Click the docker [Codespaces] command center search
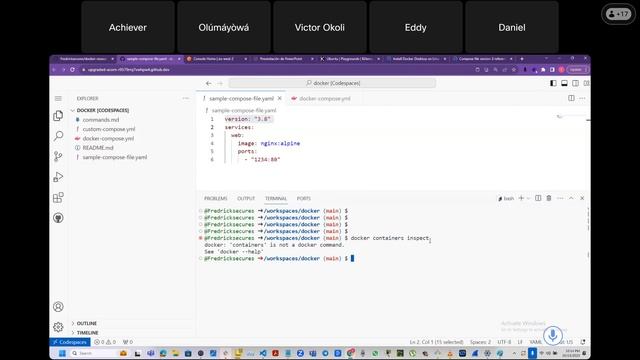Screen dimensions: 640x360 332,83
